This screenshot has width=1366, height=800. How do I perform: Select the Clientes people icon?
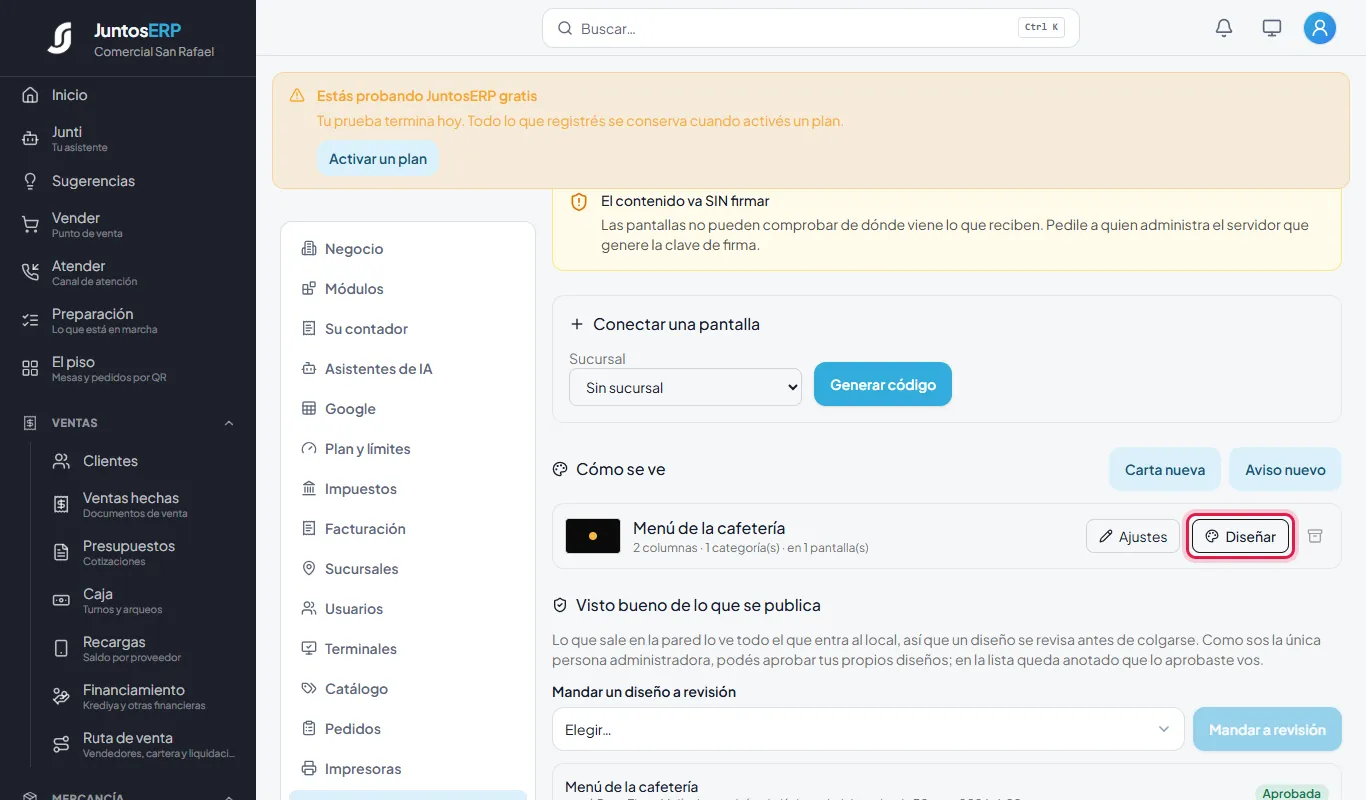[x=61, y=461]
